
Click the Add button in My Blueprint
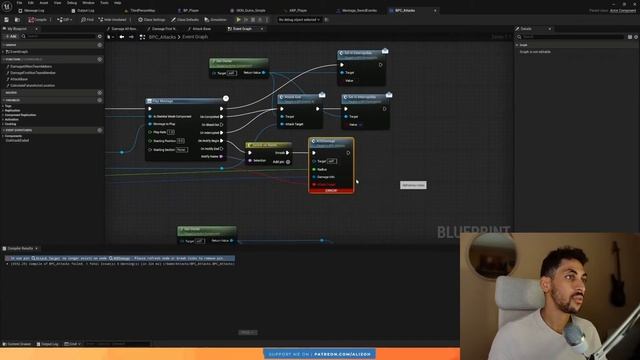click(x=11, y=36)
